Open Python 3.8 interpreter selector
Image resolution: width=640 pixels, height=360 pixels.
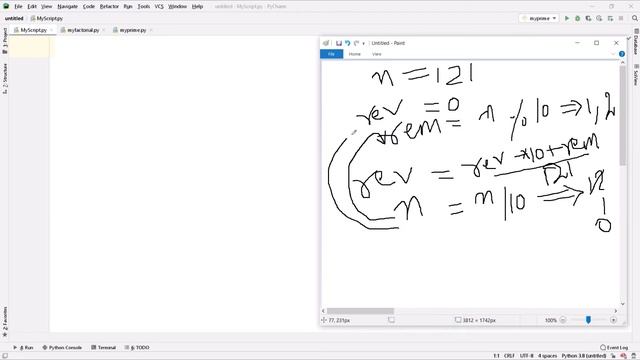(584, 356)
